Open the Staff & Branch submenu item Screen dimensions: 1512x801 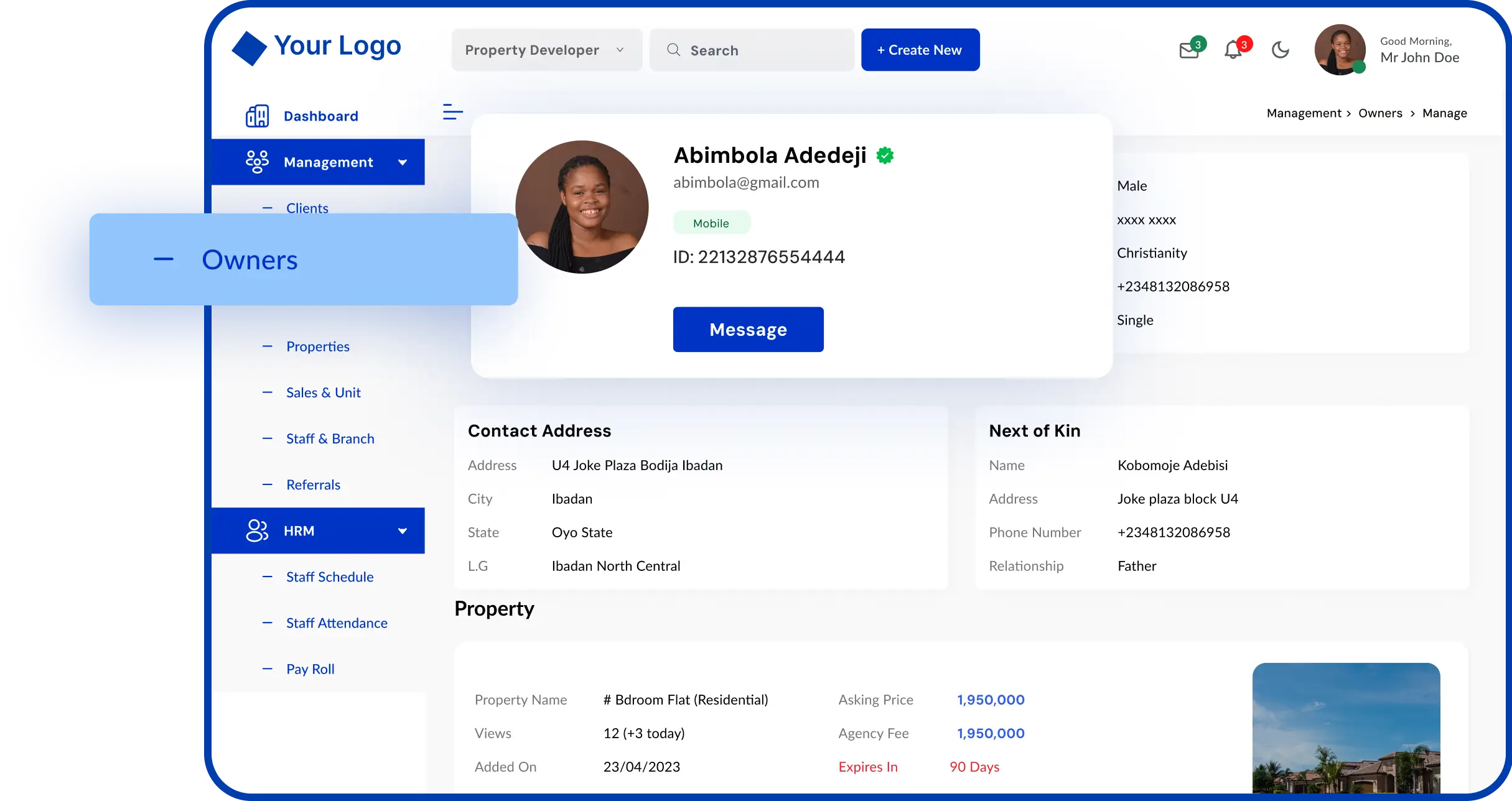click(x=330, y=438)
